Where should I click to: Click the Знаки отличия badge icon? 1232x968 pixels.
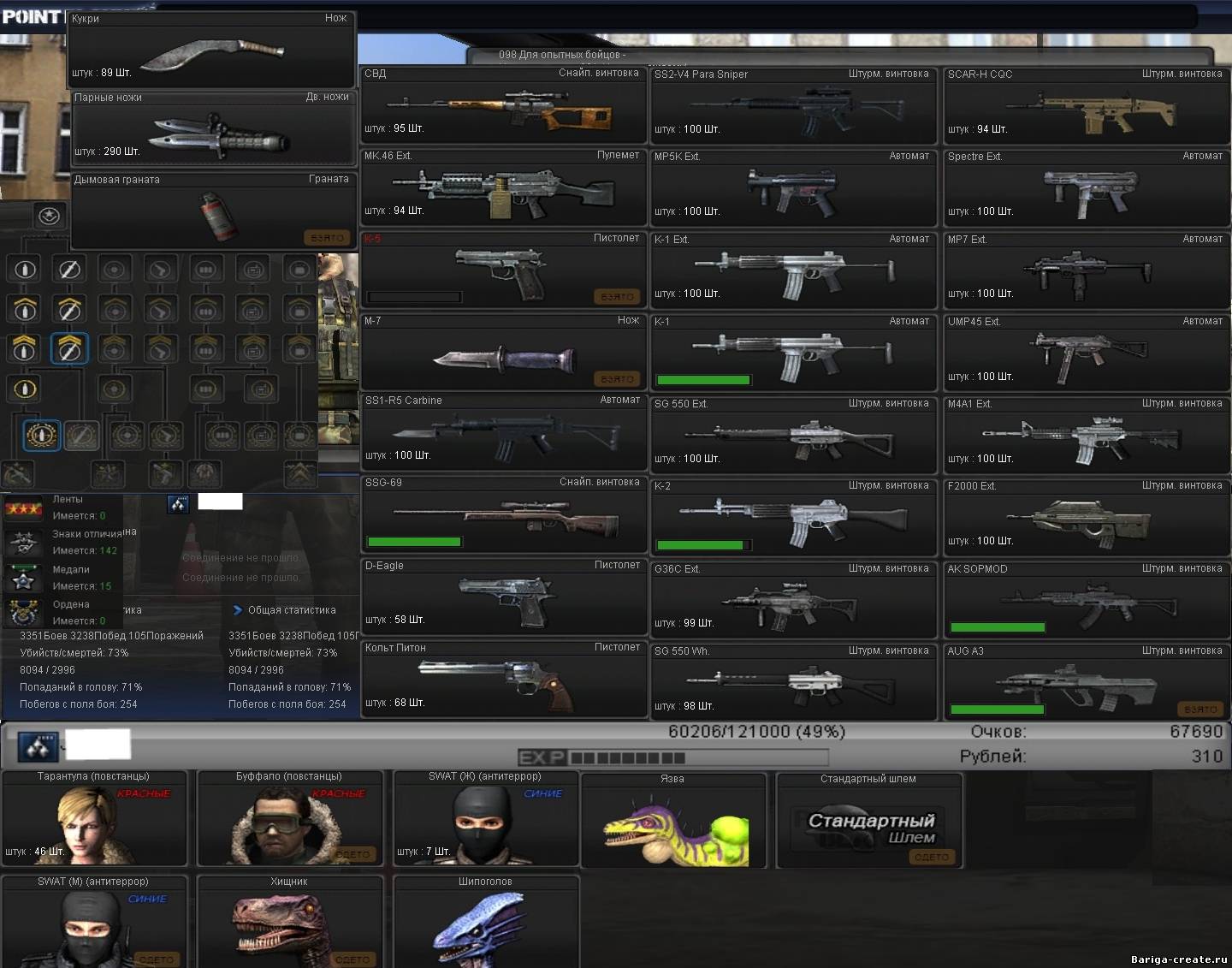point(24,543)
